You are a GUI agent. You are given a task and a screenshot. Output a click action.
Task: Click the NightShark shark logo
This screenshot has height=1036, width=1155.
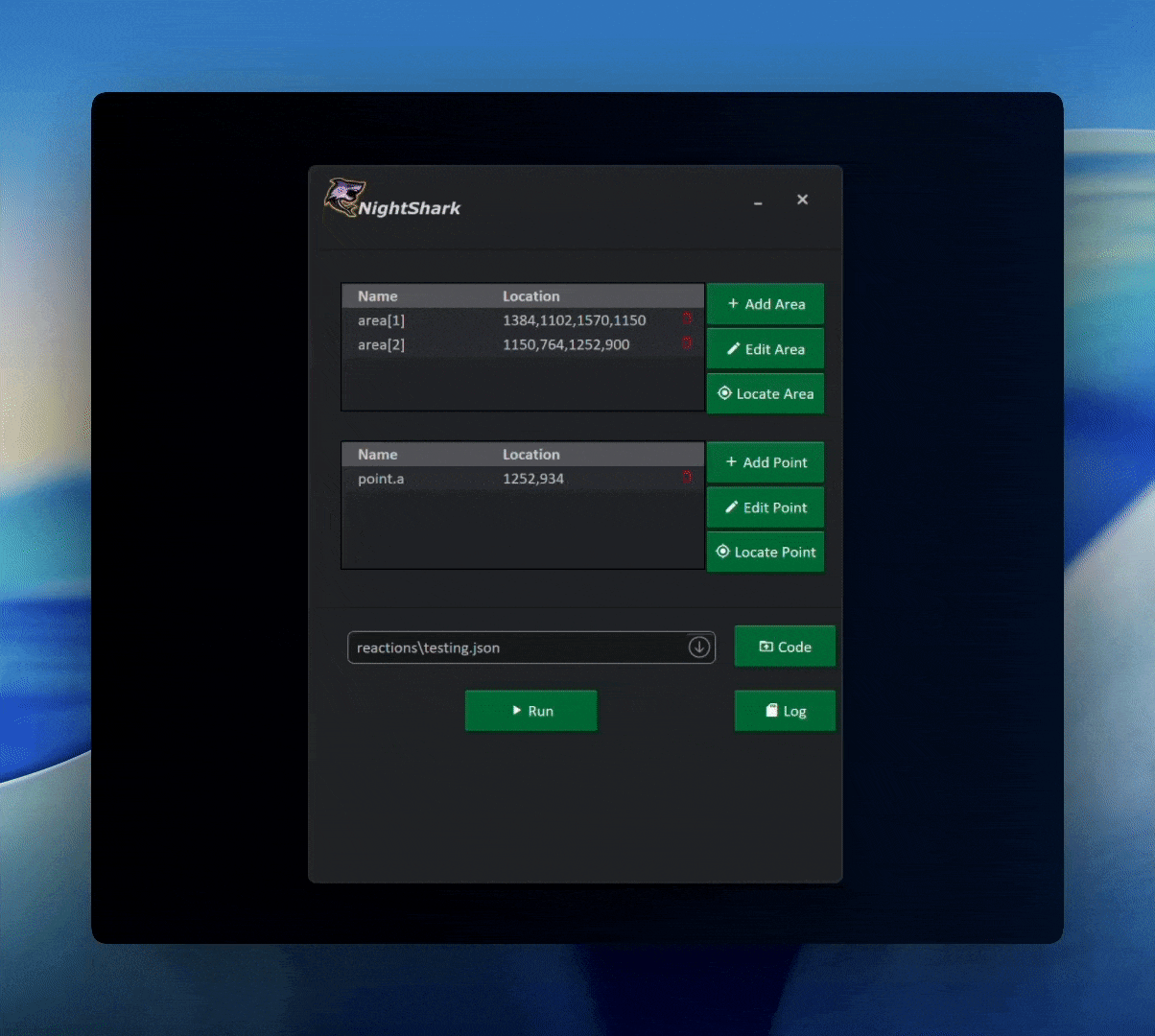345,197
